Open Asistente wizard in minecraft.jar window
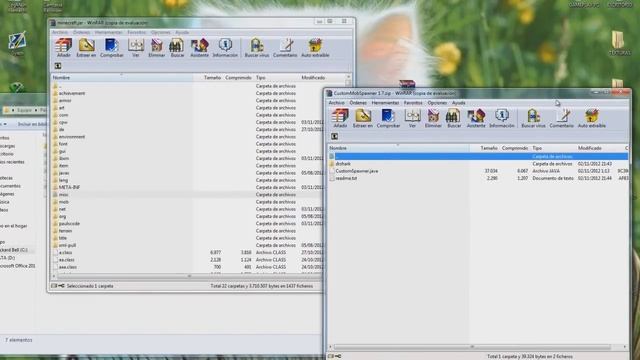The image size is (640, 360). coord(200,48)
